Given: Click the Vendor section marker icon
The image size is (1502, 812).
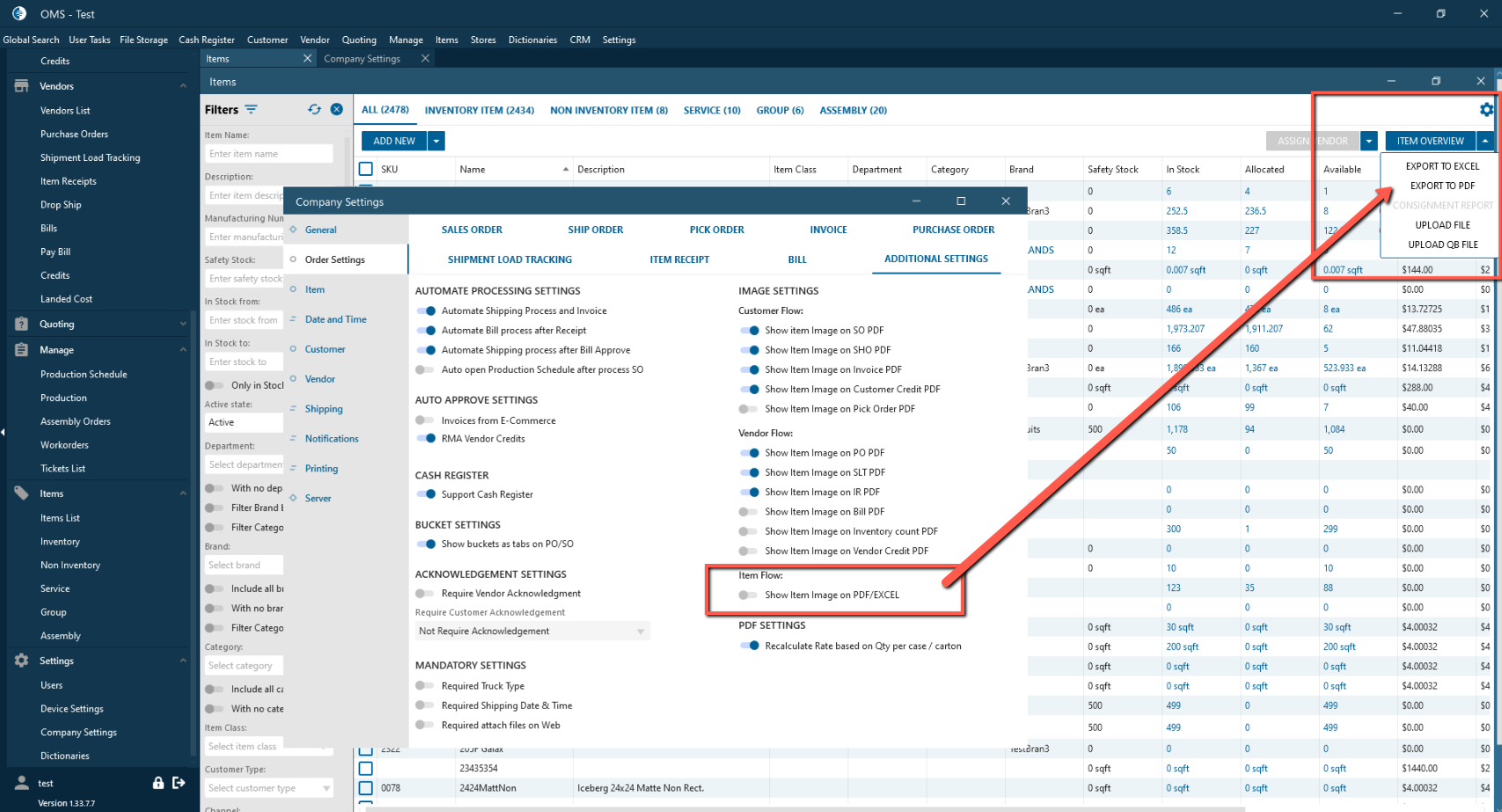Looking at the screenshot, I should coord(293,379).
